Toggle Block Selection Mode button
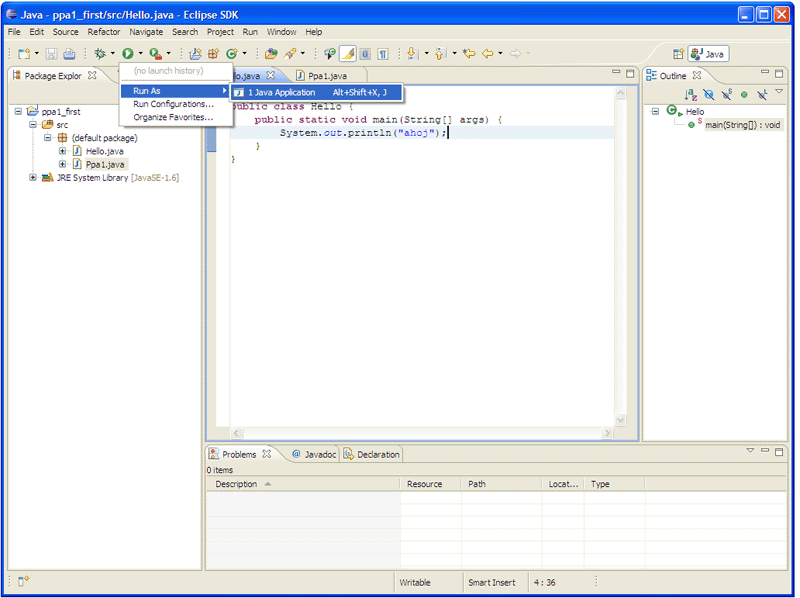This screenshot has height=598, width=800. pos(365,54)
